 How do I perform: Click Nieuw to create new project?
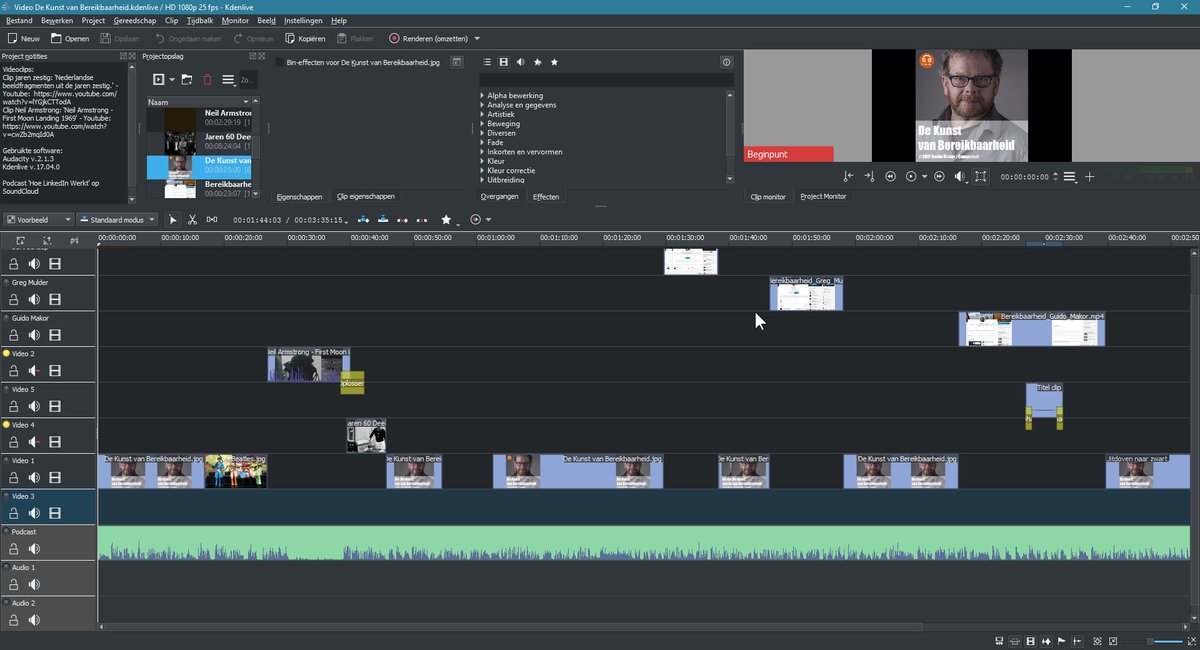pyautogui.click(x=23, y=38)
